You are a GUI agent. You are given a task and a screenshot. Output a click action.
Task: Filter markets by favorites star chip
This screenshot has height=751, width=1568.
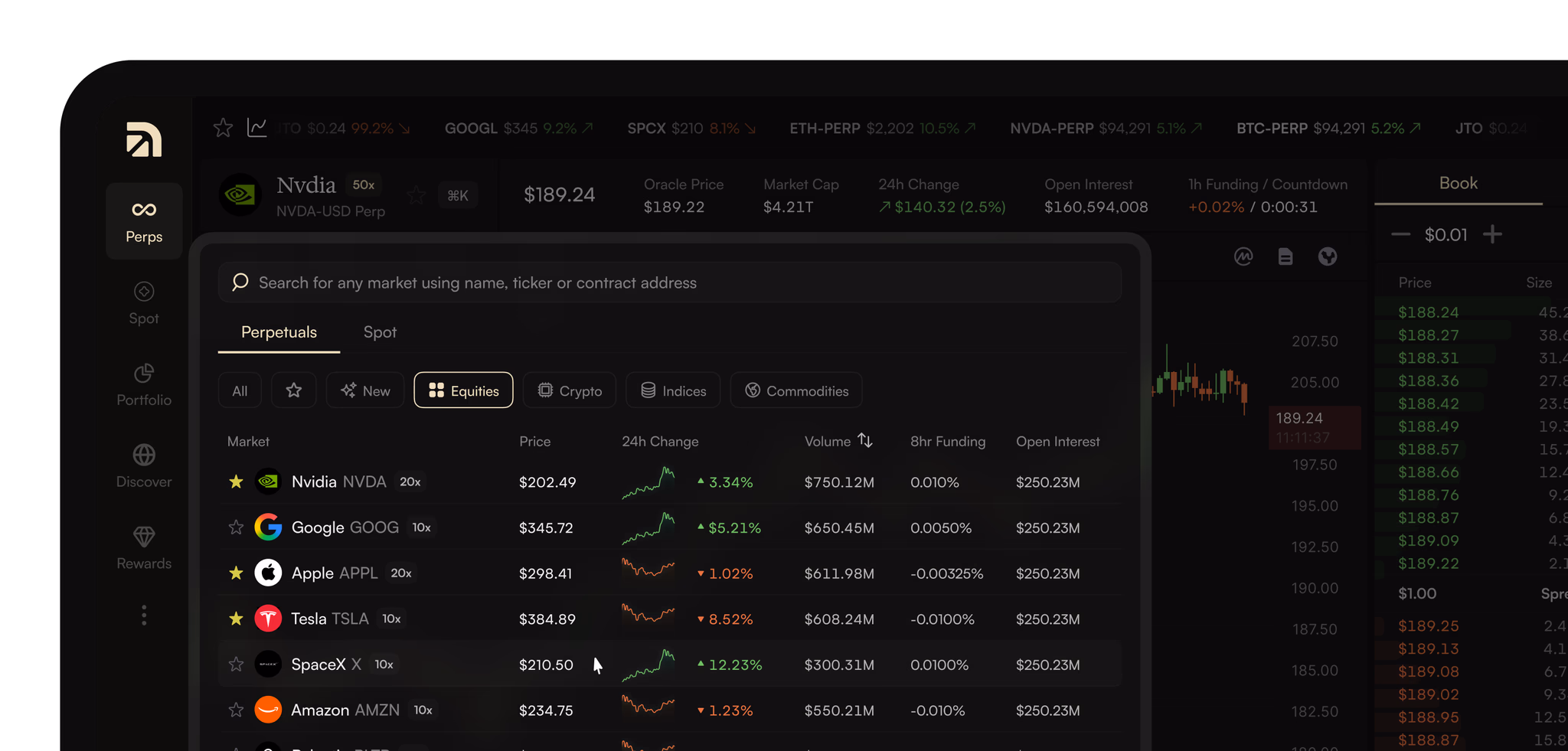pyautogui.click(x=294, y=390)
